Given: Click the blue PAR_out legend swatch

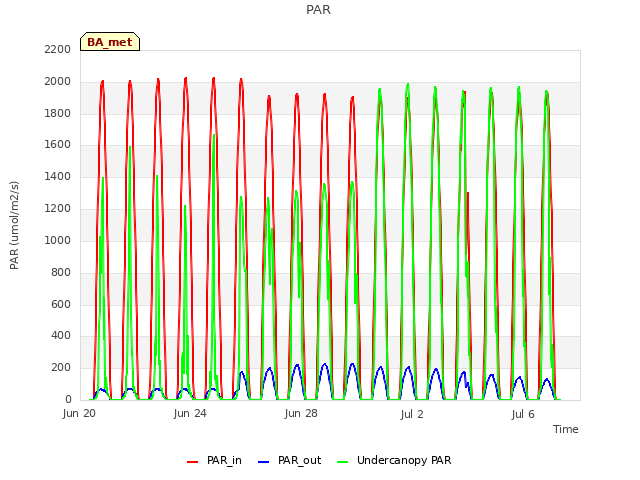Looking at the screenshot, I should click(x=264, y=462).
